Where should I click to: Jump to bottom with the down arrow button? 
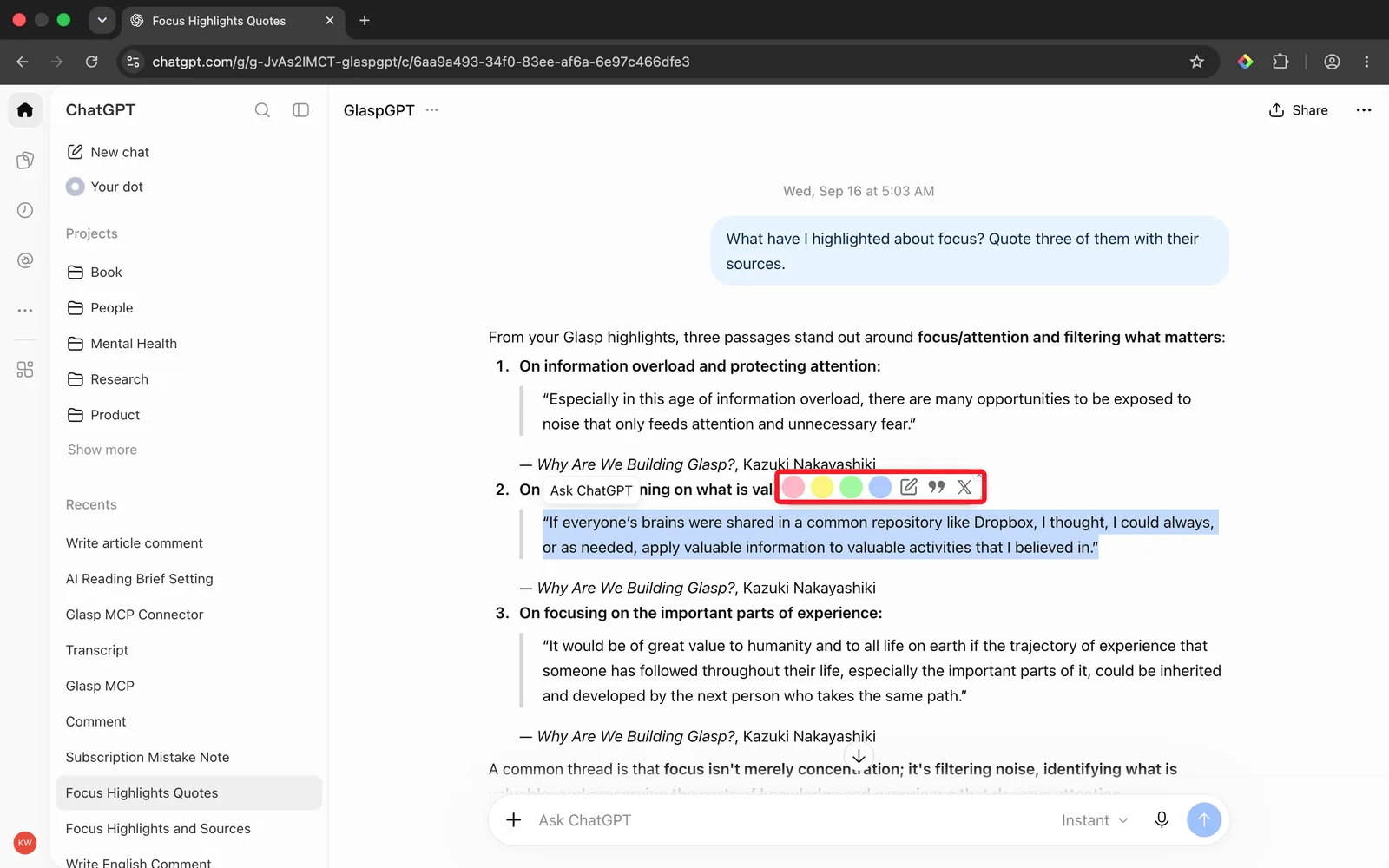point(859,756)
